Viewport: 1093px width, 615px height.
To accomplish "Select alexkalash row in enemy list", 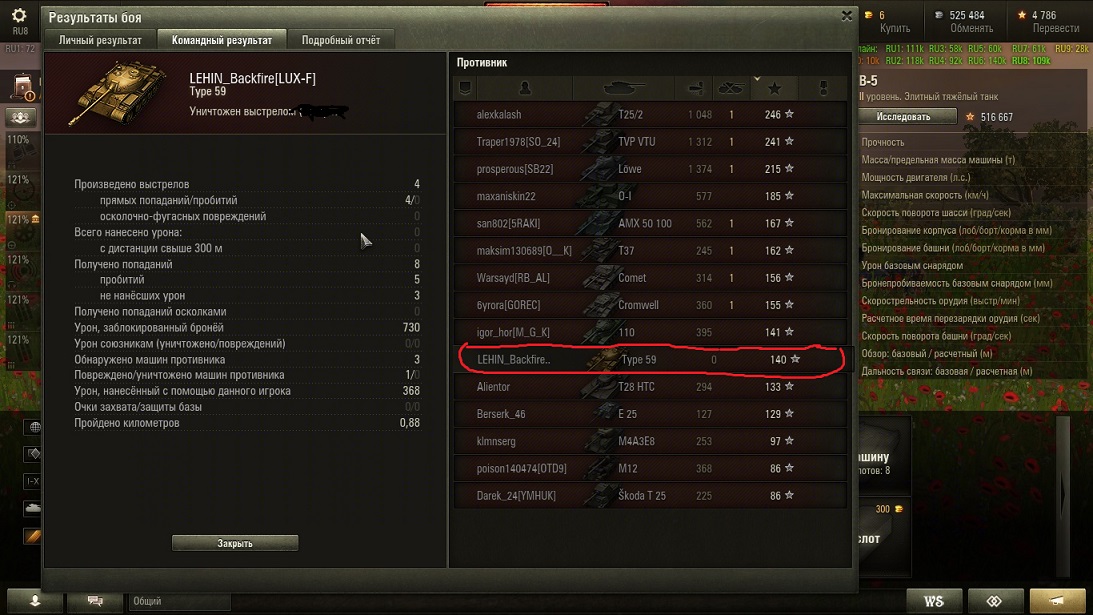I will (x=650, y=114).
